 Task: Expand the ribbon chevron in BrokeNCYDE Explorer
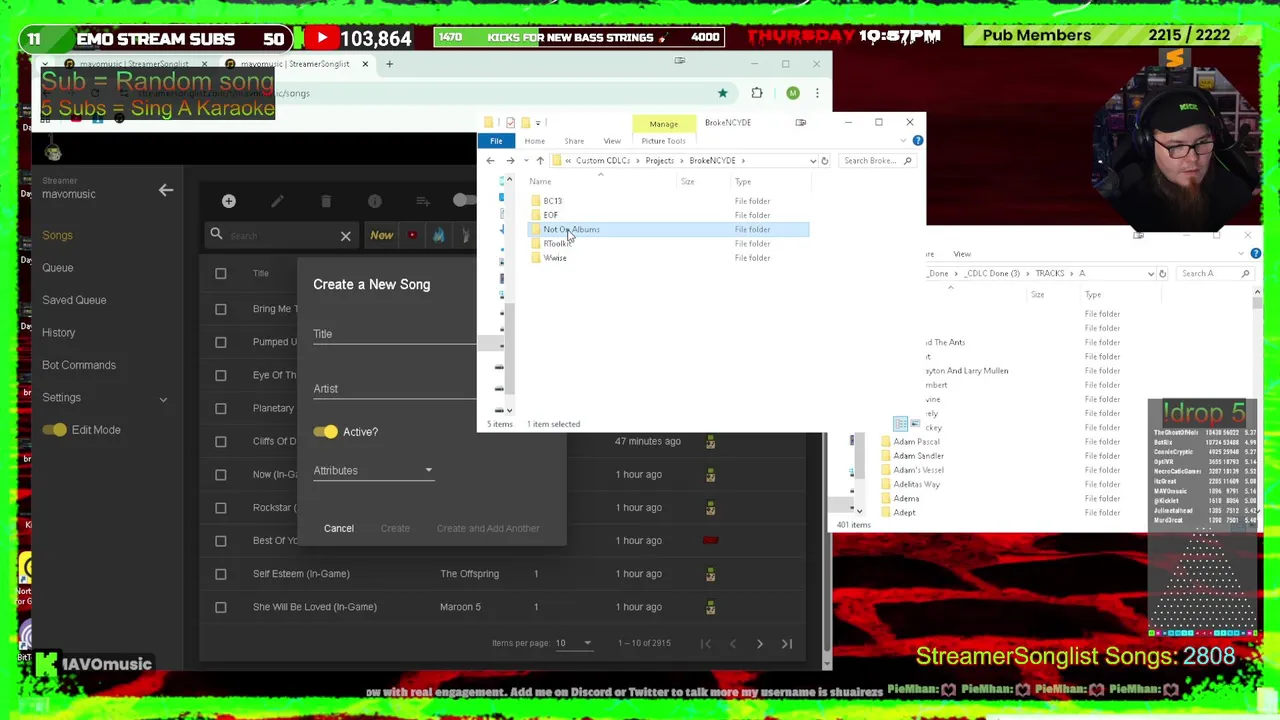click(904, 140)
